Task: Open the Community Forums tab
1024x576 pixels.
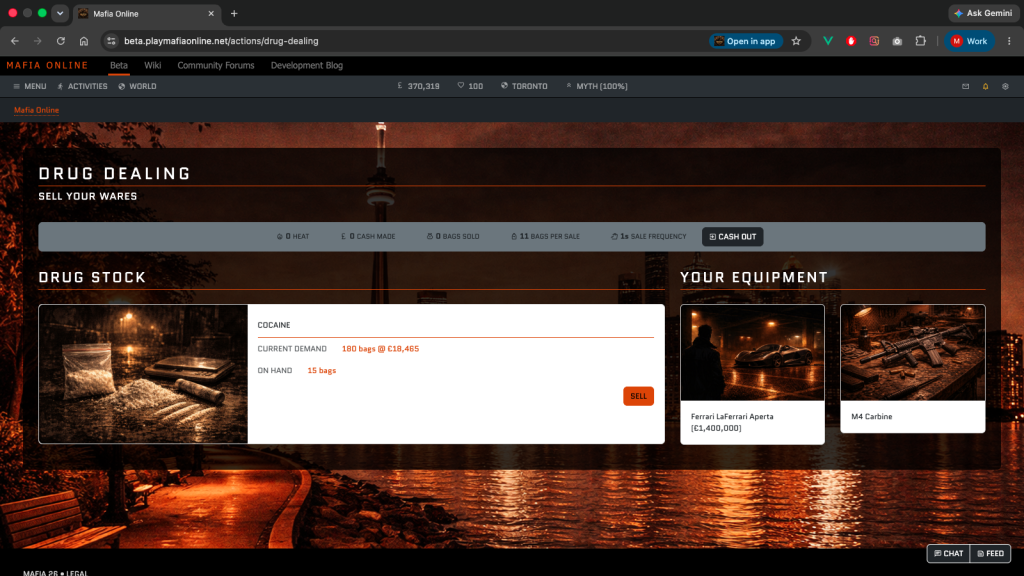Action: point(216,65)
